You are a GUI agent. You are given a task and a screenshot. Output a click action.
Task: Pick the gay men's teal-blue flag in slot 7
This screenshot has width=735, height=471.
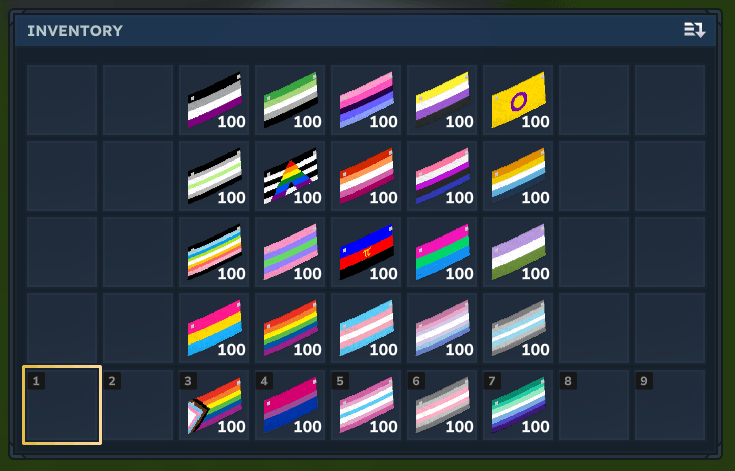[518, 405]
